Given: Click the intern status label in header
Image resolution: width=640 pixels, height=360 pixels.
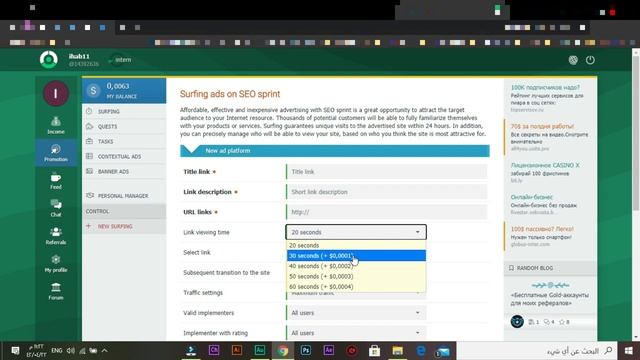Looking at the screenshot, I should click(123, 60).
